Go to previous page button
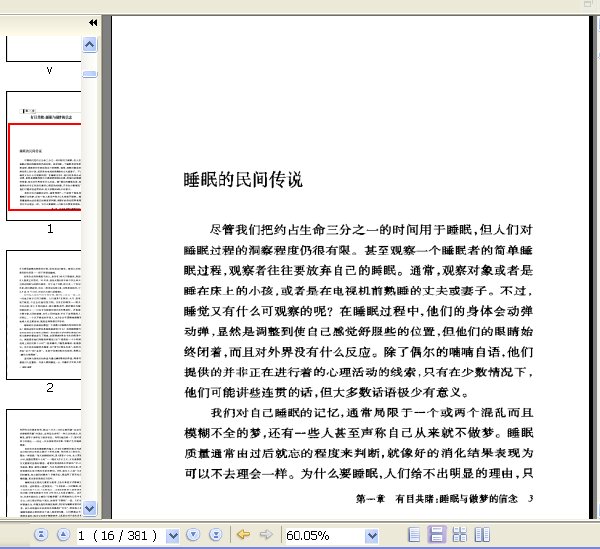 click(x=64, y=534)
